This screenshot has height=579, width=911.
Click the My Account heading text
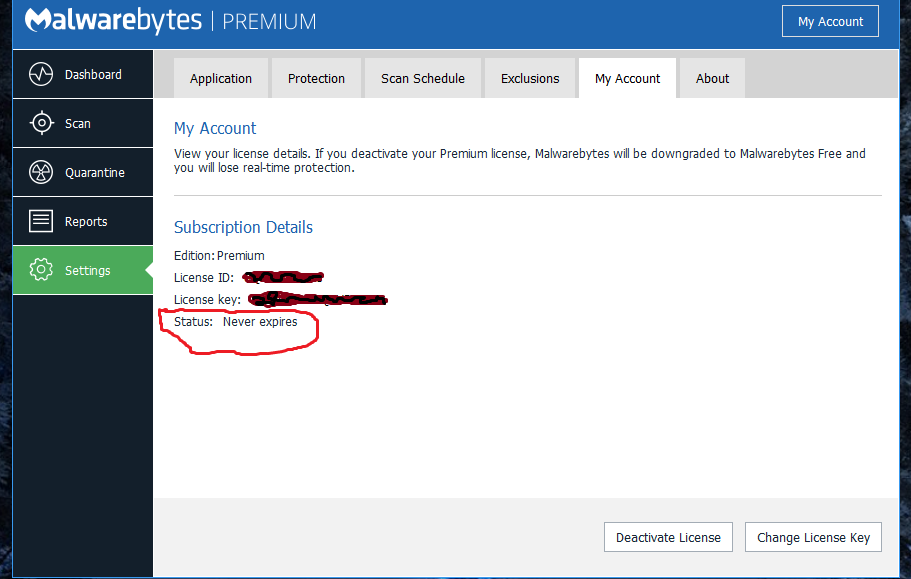click(215, 128)
